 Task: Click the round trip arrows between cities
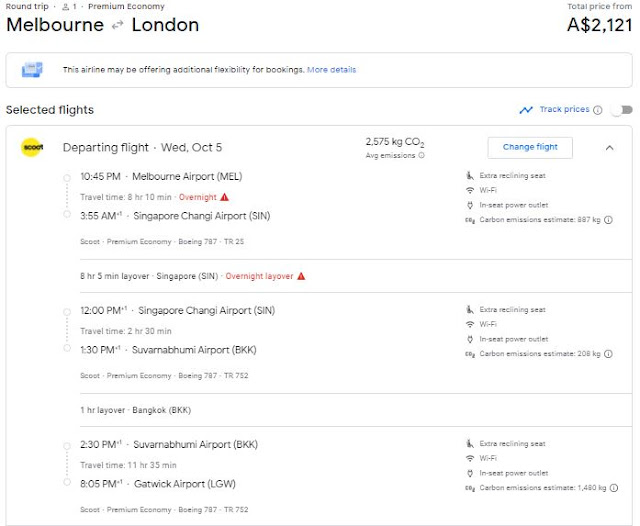click(x=117, y=25)
